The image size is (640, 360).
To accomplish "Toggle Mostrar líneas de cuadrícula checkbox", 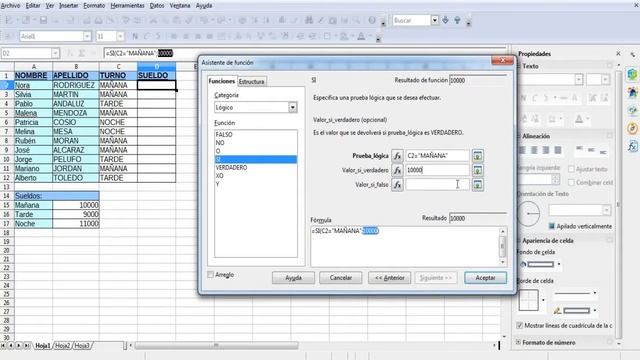I will coord(520,325).
